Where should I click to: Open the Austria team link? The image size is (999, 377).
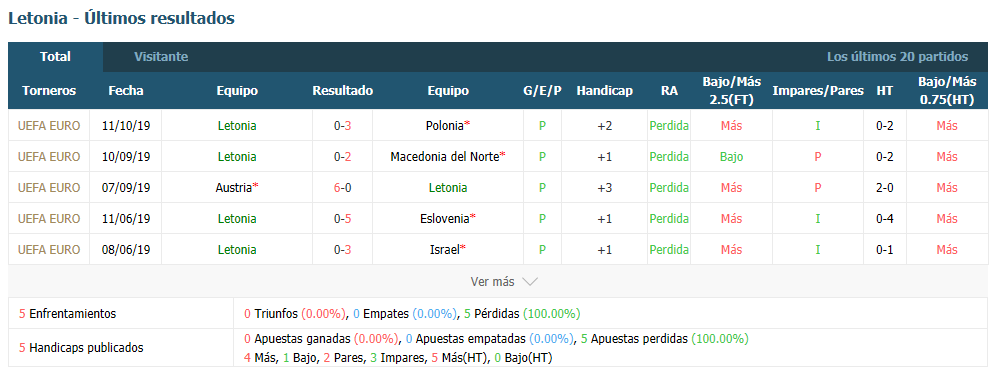tap(234, 188)
